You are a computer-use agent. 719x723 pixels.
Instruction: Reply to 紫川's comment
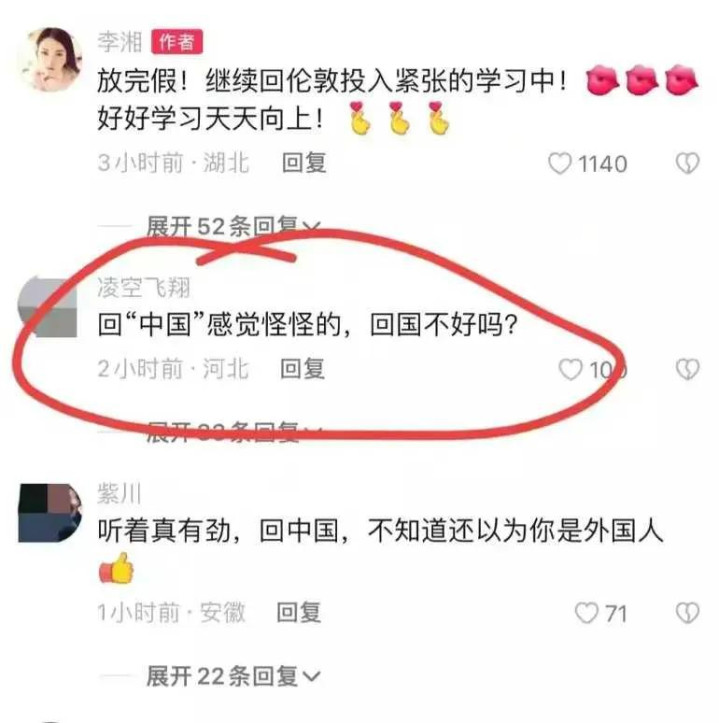point(299,612)
